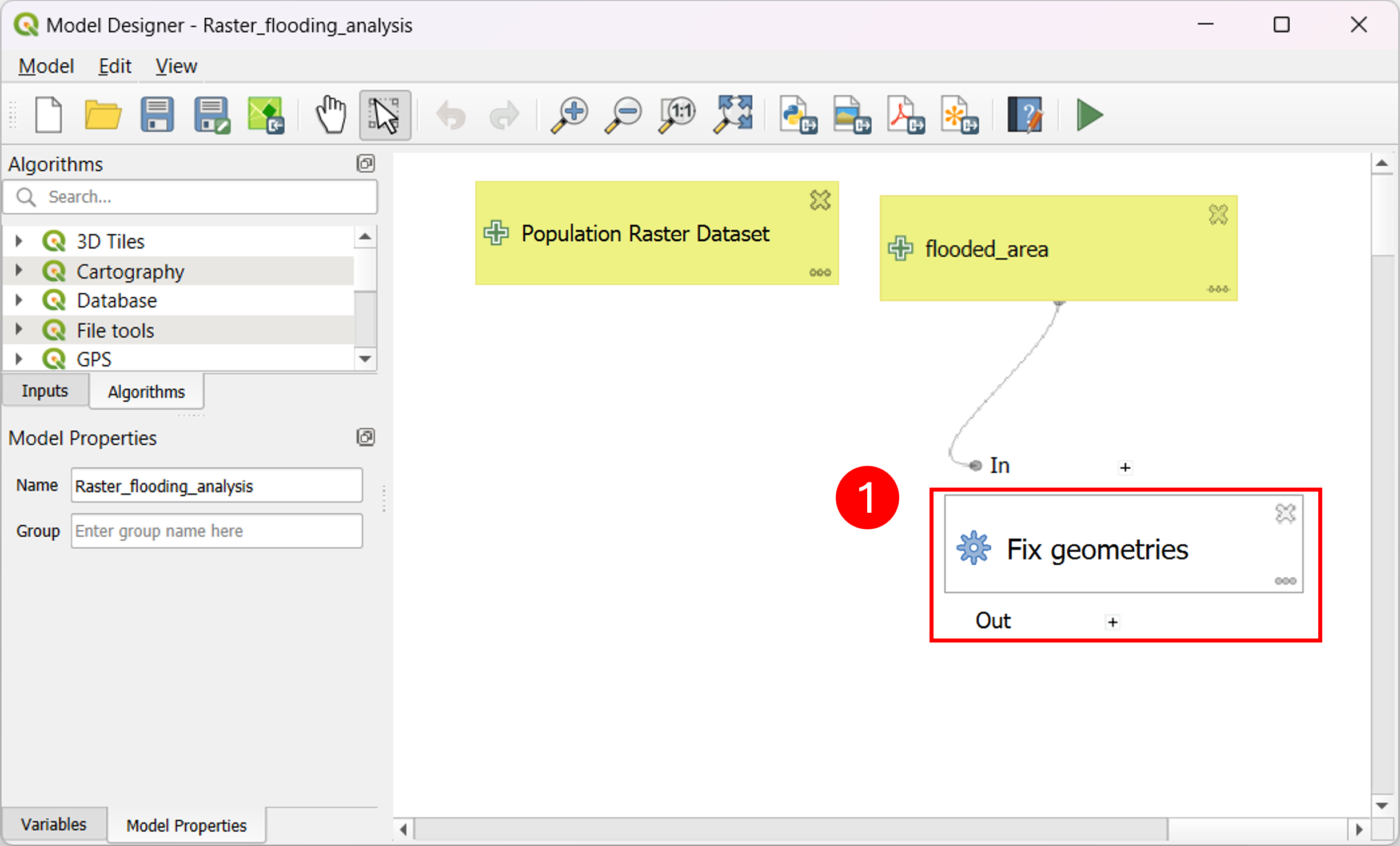Click Export model as image icon
Screen dimensions: 1400x846
pyautogui.click(x=852, y=115)
